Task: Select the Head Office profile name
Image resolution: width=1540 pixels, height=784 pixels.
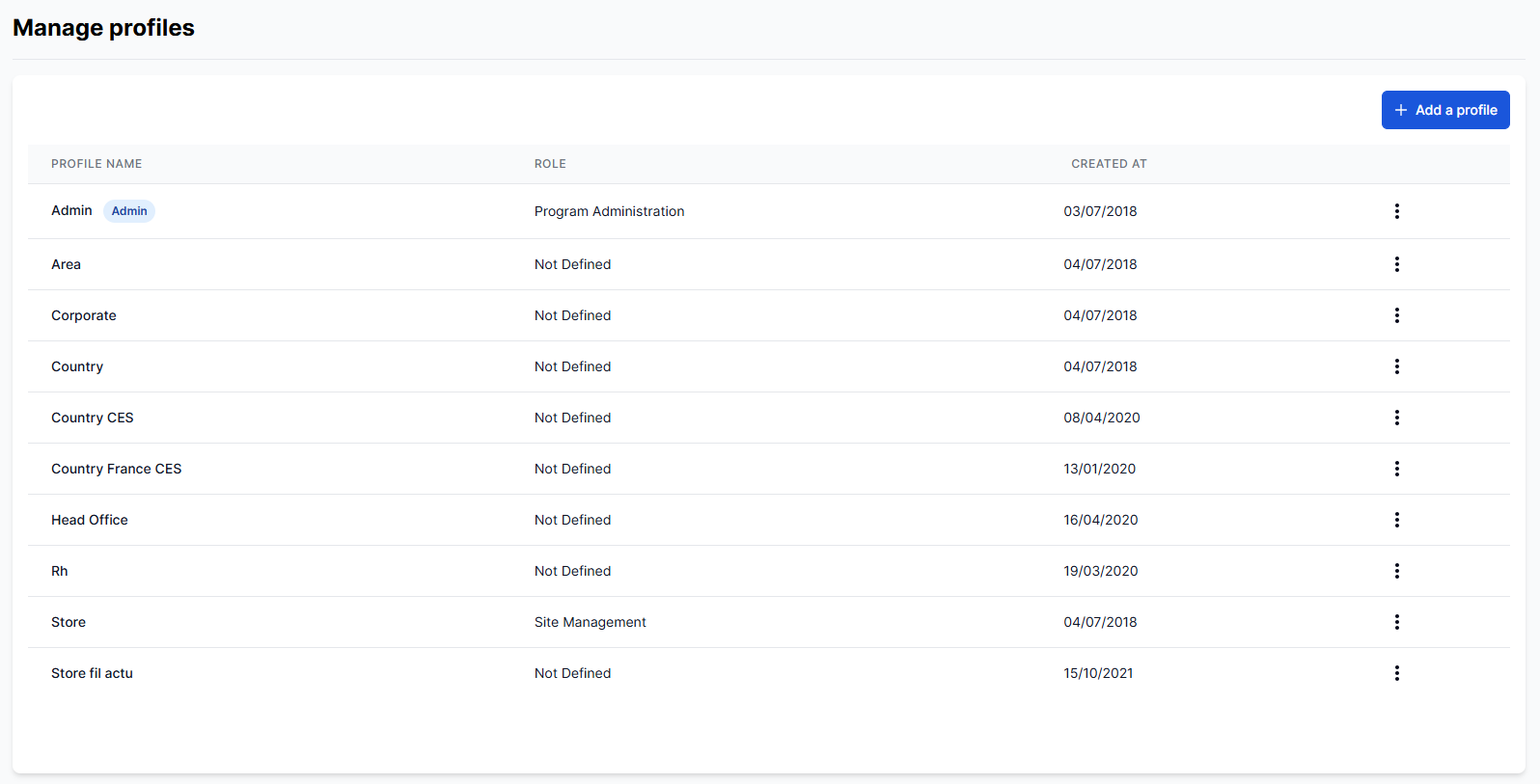Action: (x=90, y=520)
